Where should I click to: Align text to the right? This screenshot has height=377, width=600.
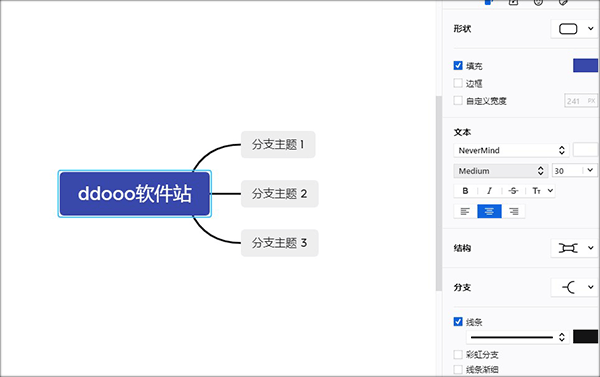514,211
